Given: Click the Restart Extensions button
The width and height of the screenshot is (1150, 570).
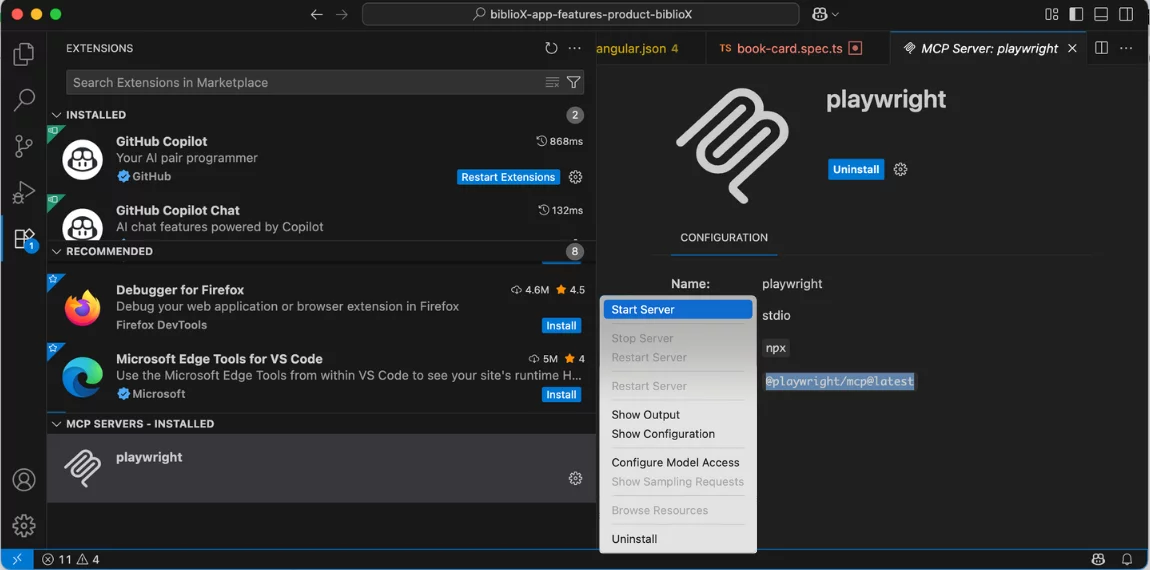Looking at the screenshot, I should click(x=508, y=177).
